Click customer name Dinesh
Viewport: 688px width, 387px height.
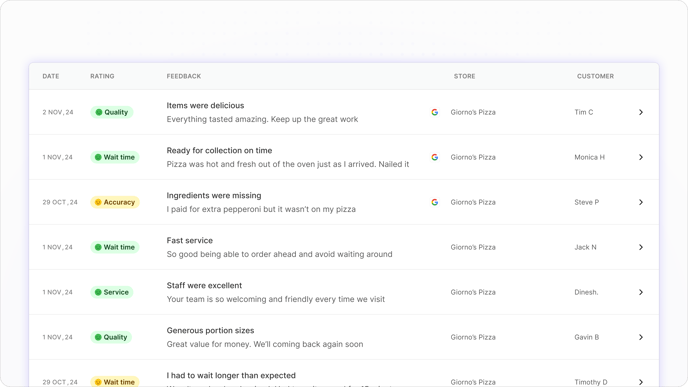tap(586, 292)
